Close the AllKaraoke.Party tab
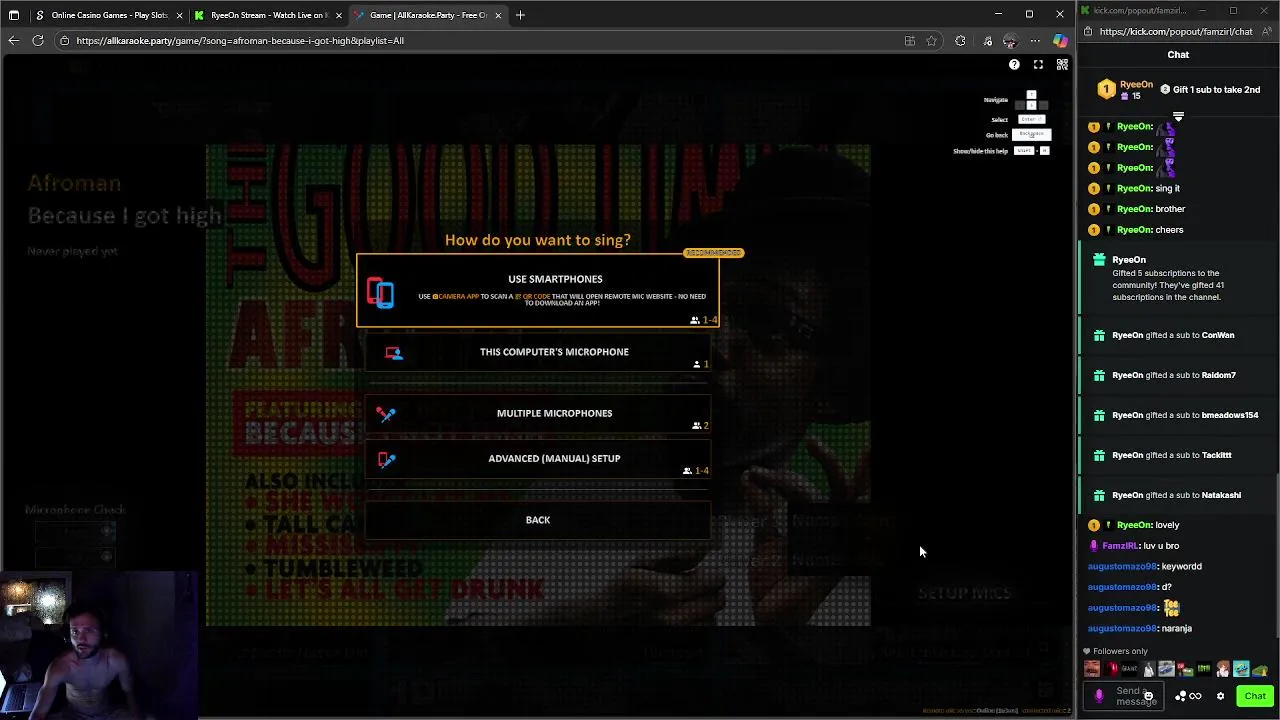The height and width of the screenshot is (720, 1280). click(498, 15)
